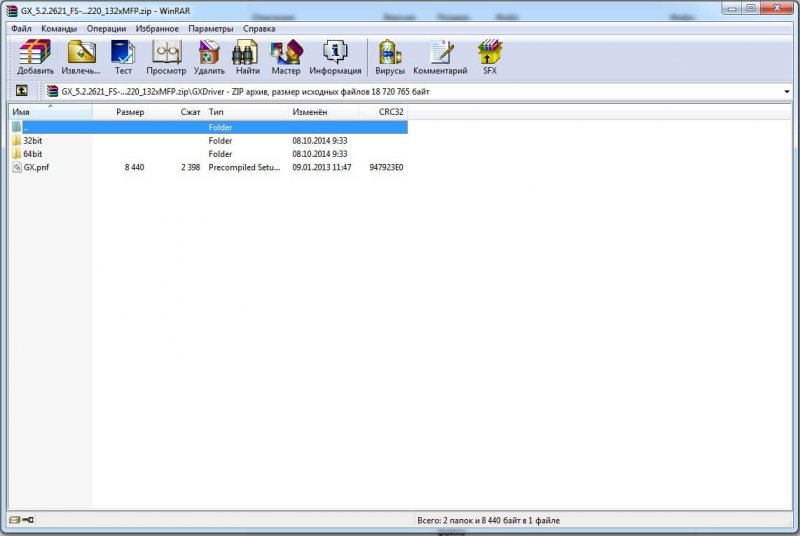Maximize the WinRAR window
The width and height of the screenshot is (800, 536).
pos(751,8)
